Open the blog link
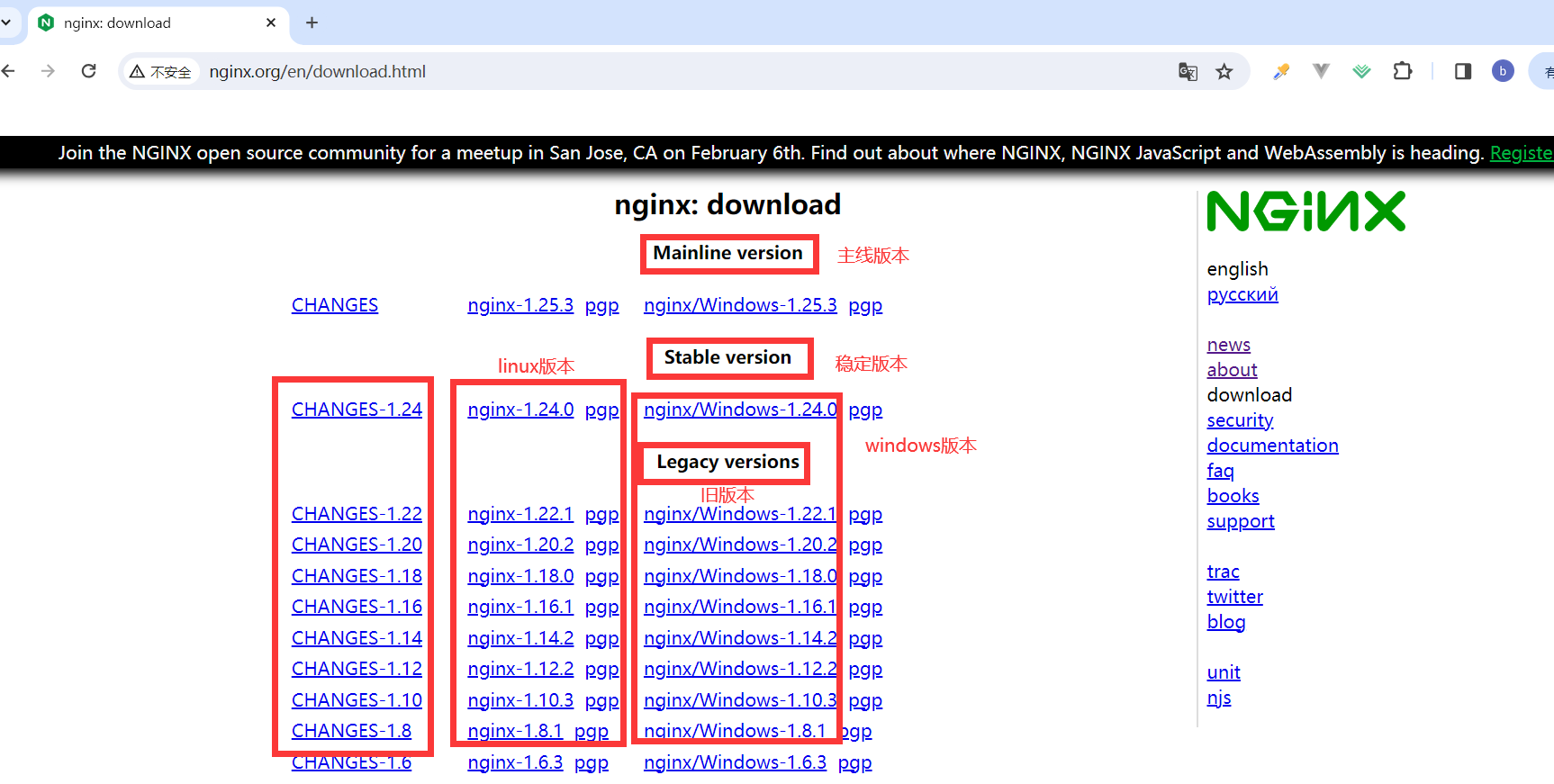 click(x=1225, y=622)
